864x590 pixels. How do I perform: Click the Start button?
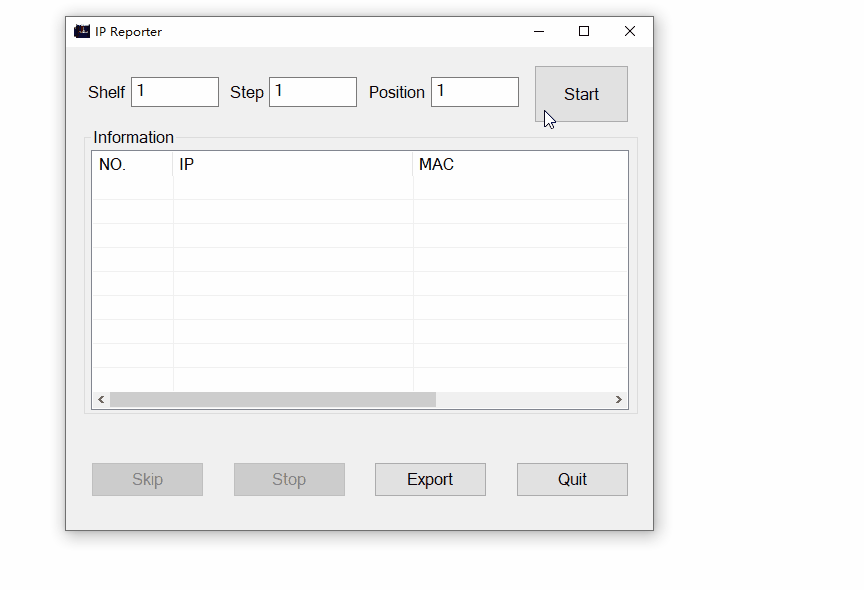(x=581, y=94)
